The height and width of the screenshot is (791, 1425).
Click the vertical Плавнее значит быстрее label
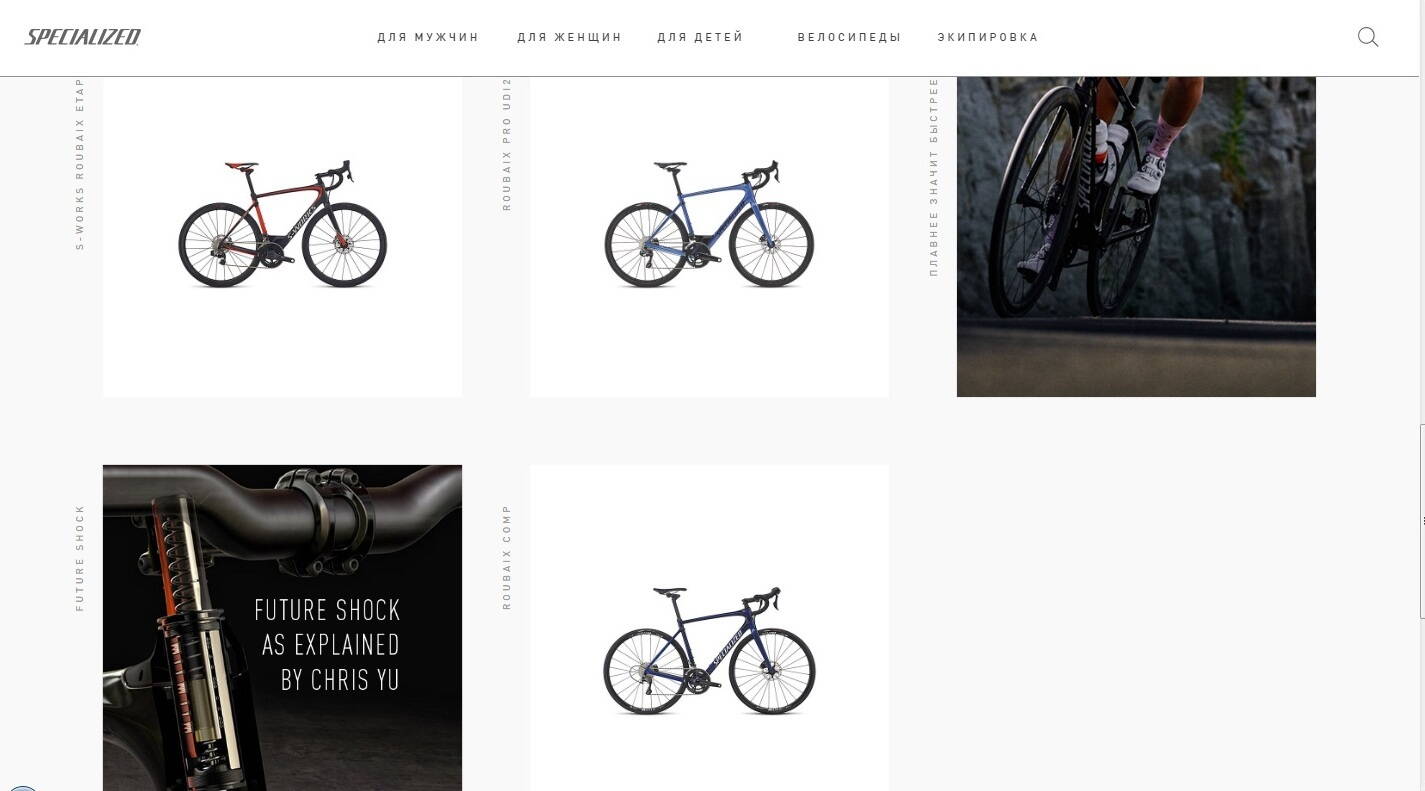coord(934,177)
